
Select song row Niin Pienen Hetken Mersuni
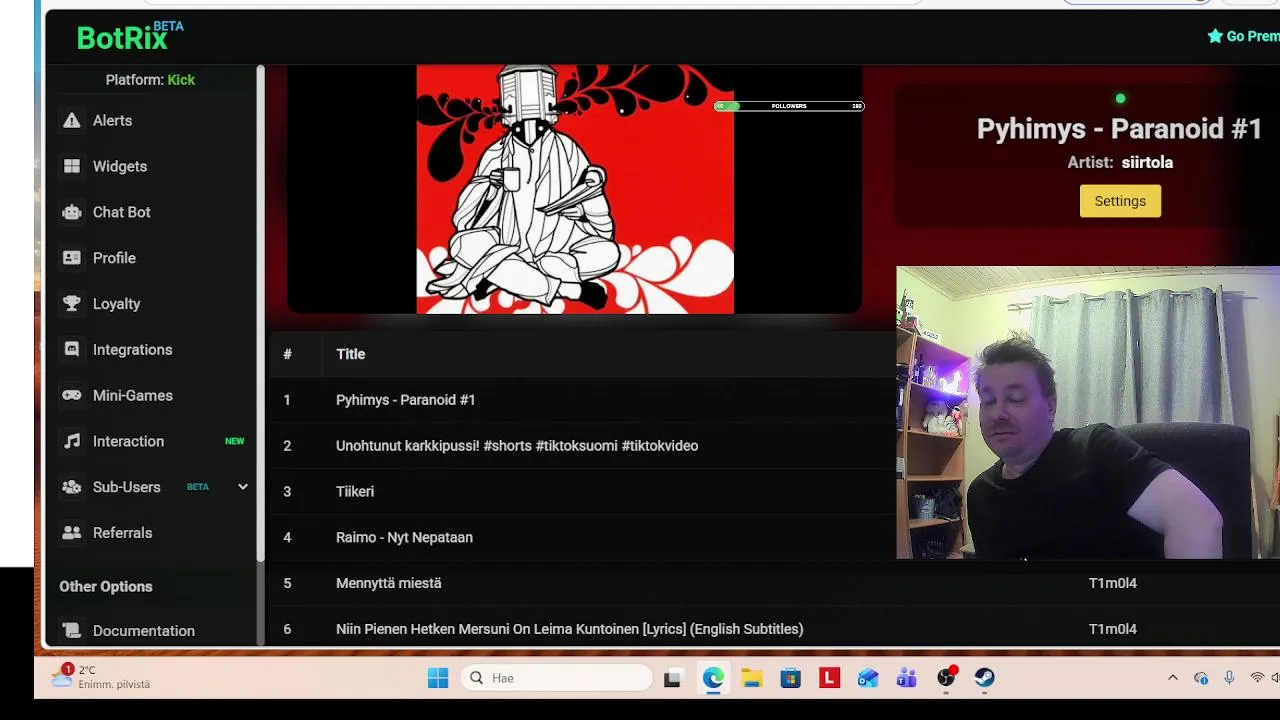click(775, 629)
